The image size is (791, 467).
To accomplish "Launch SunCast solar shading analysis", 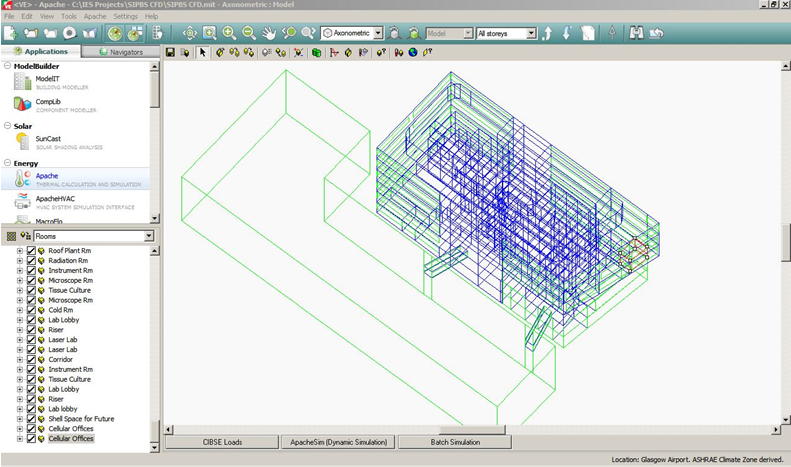I will pyautogui.click(x=50, y=139).
